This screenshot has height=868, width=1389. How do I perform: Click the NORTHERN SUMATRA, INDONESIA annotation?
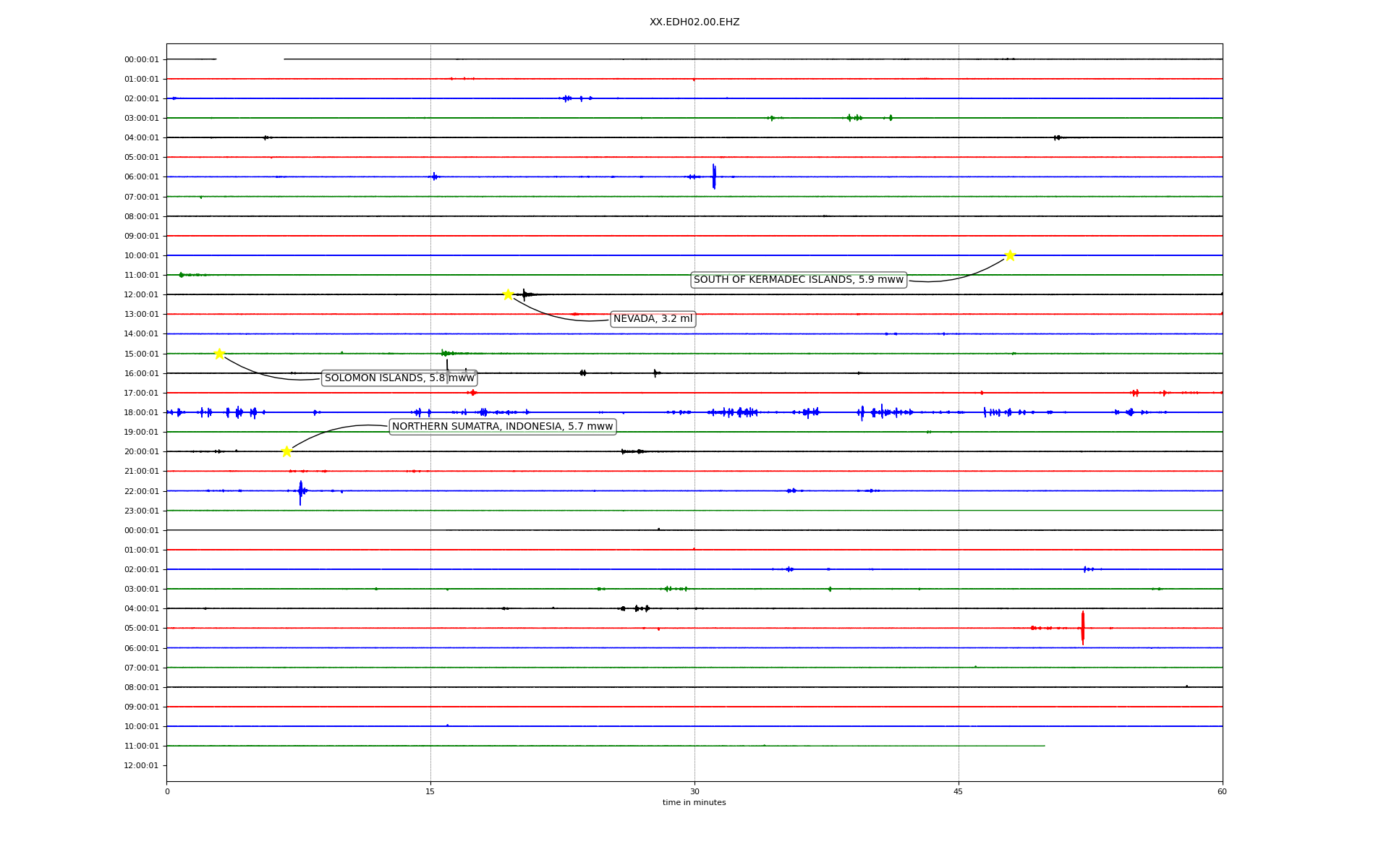click(x=502, y=427)
